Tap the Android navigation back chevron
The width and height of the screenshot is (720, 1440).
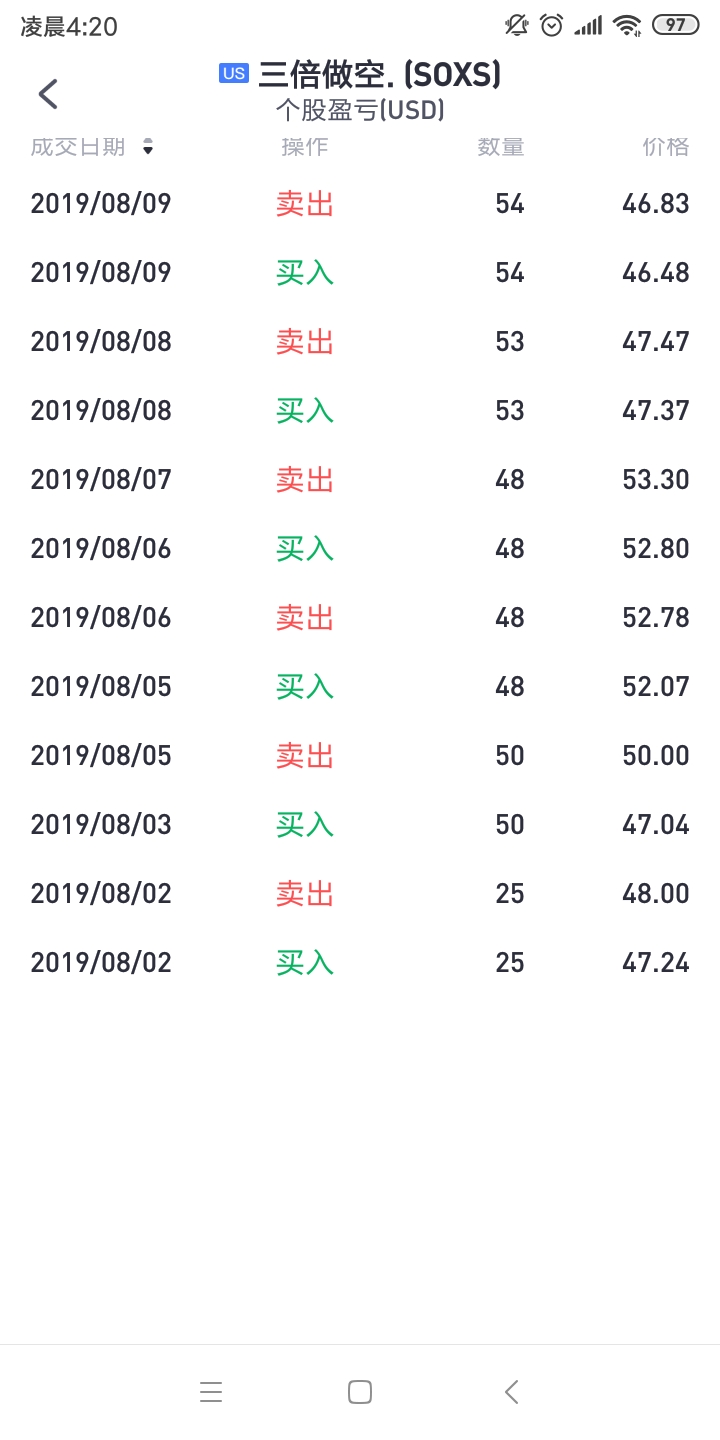tap(511, 1392)
